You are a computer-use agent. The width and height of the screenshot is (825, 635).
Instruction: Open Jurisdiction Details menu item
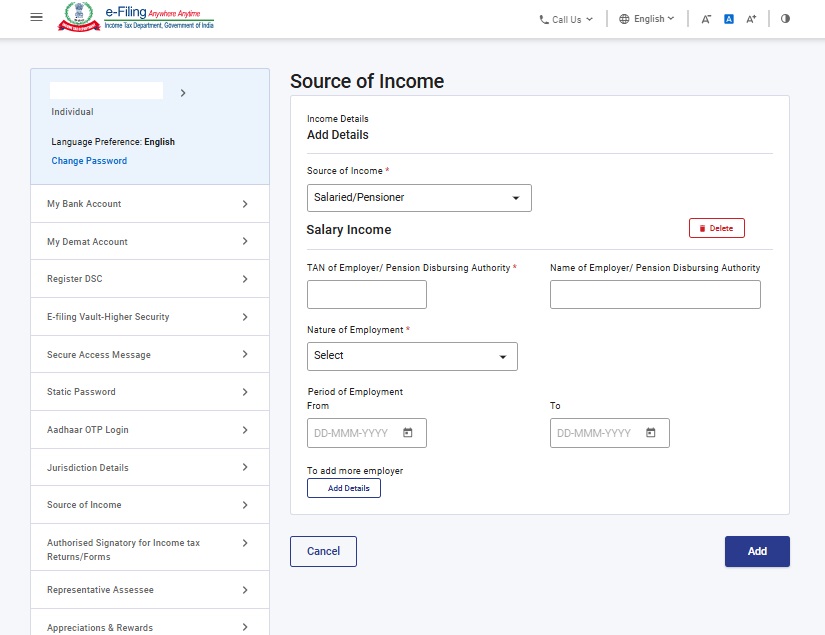[150, 467]
